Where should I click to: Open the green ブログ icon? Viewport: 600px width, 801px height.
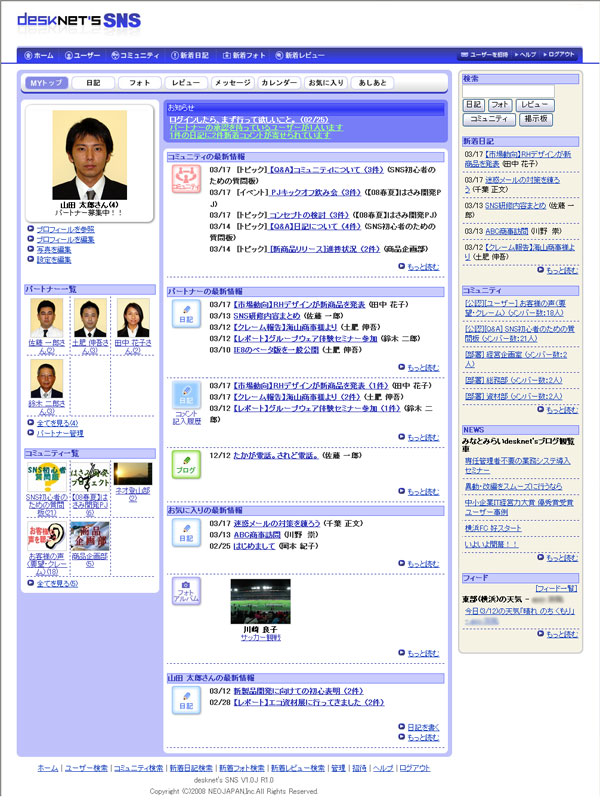pyautogui.click(x=186, y=464)
